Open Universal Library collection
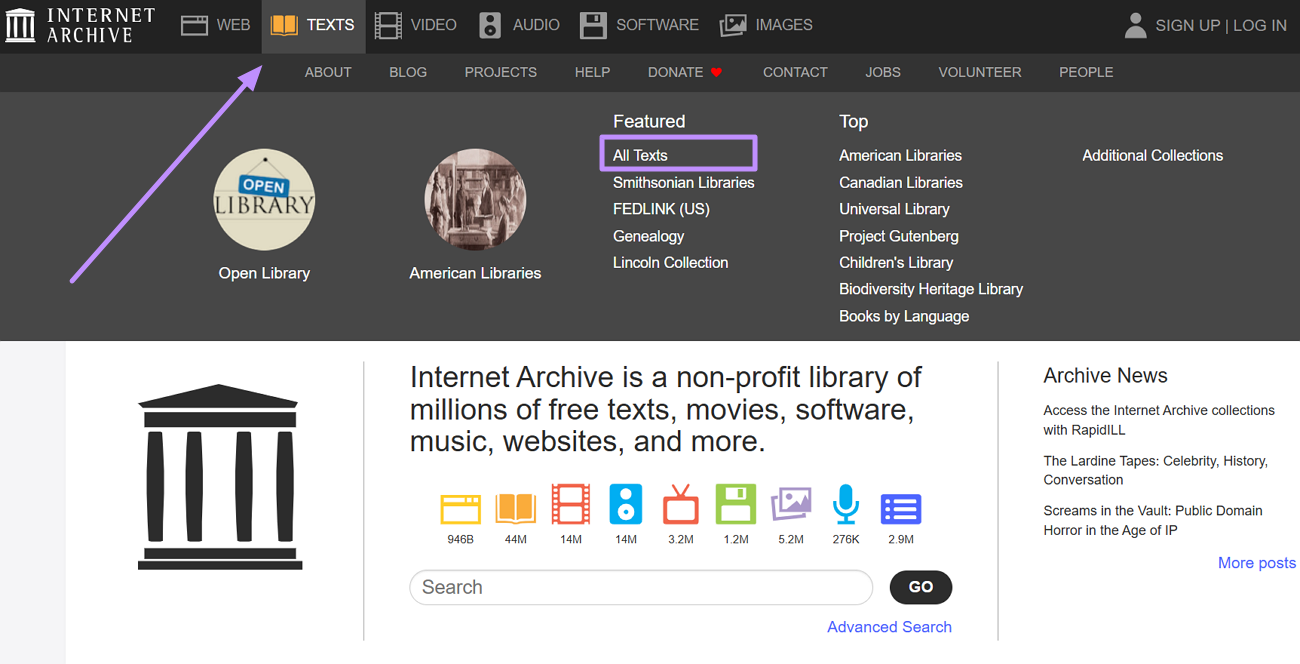This screenshot has width=1300, height=664. coord(895,209)
